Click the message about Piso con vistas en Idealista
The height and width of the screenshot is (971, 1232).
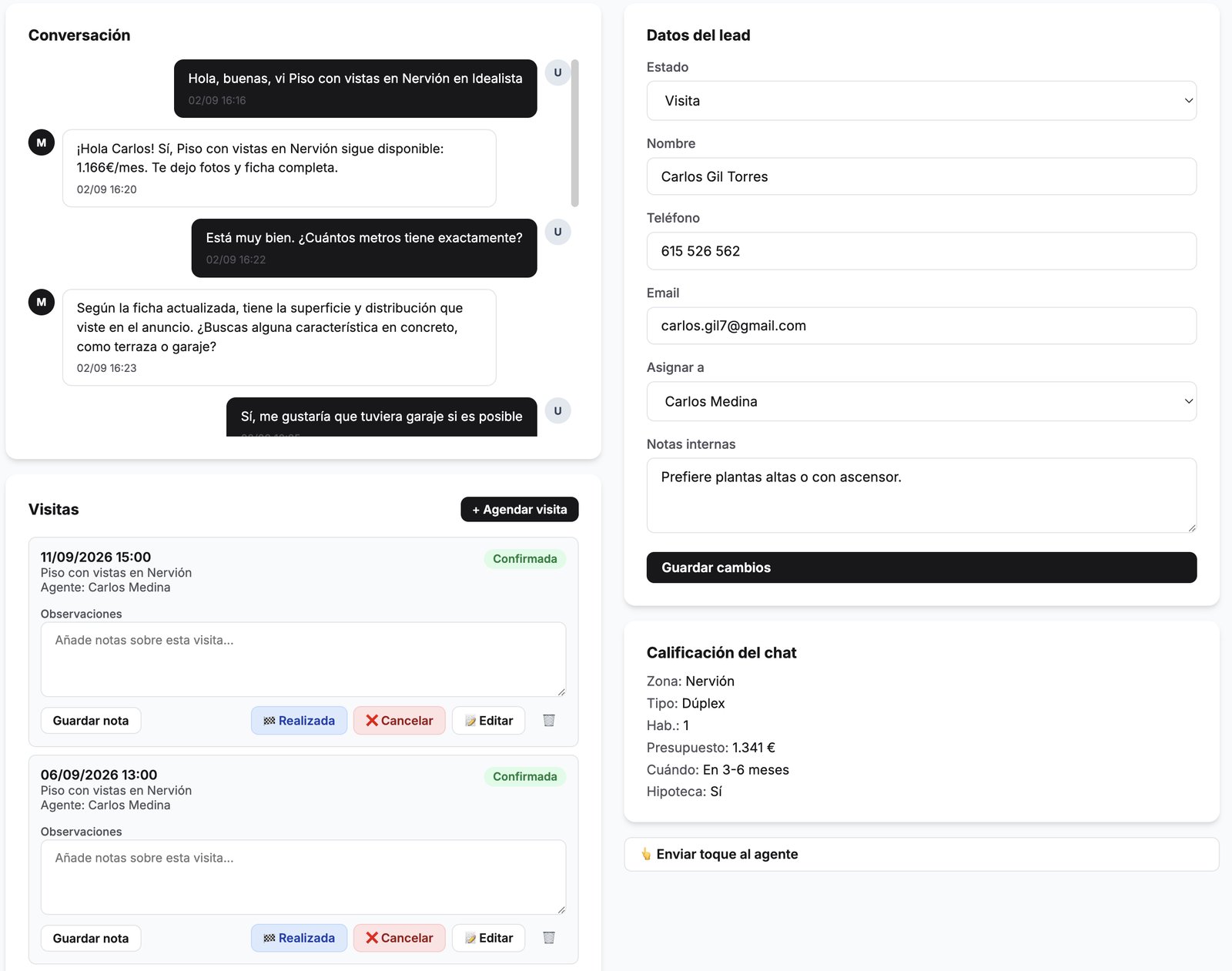point(355,89)
